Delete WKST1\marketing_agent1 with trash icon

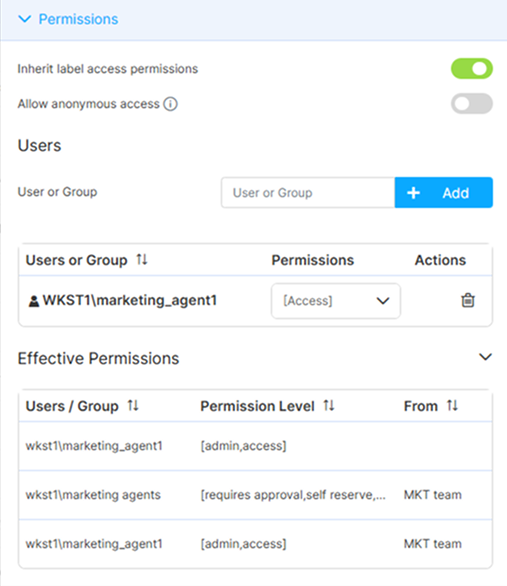tap(468, 300)
